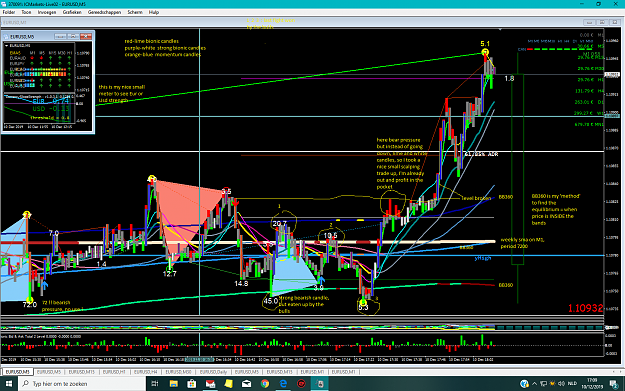Select the 12.7 swing label

click(x=169, y=274)
